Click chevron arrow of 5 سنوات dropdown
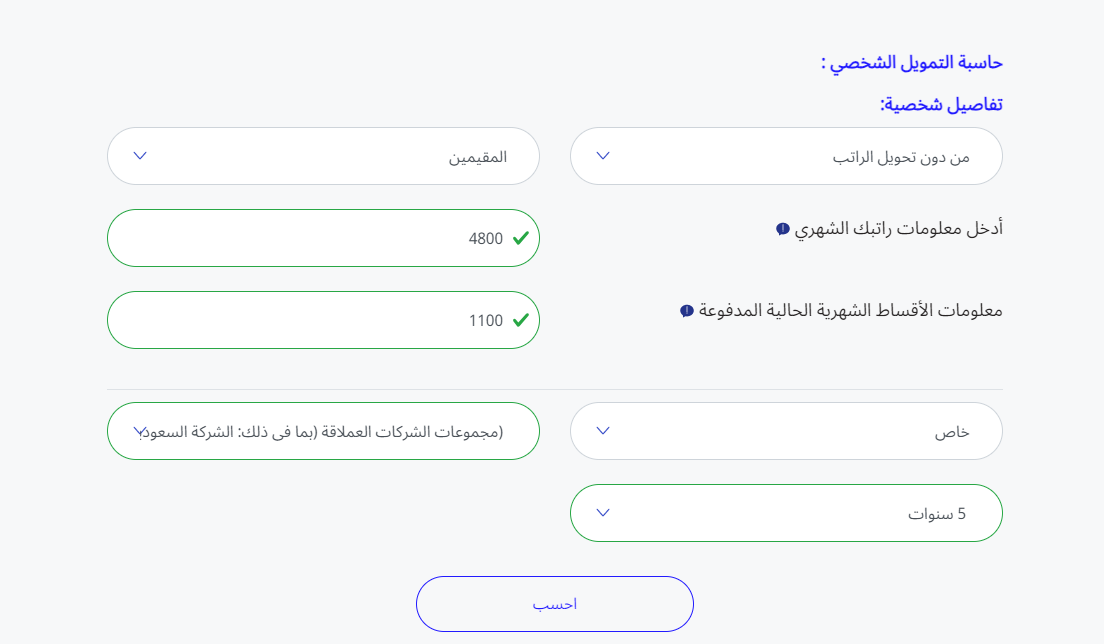Image resolution: width=1104 pixels, height=644 pixels. pyautogui.click(x=603, y=512)
